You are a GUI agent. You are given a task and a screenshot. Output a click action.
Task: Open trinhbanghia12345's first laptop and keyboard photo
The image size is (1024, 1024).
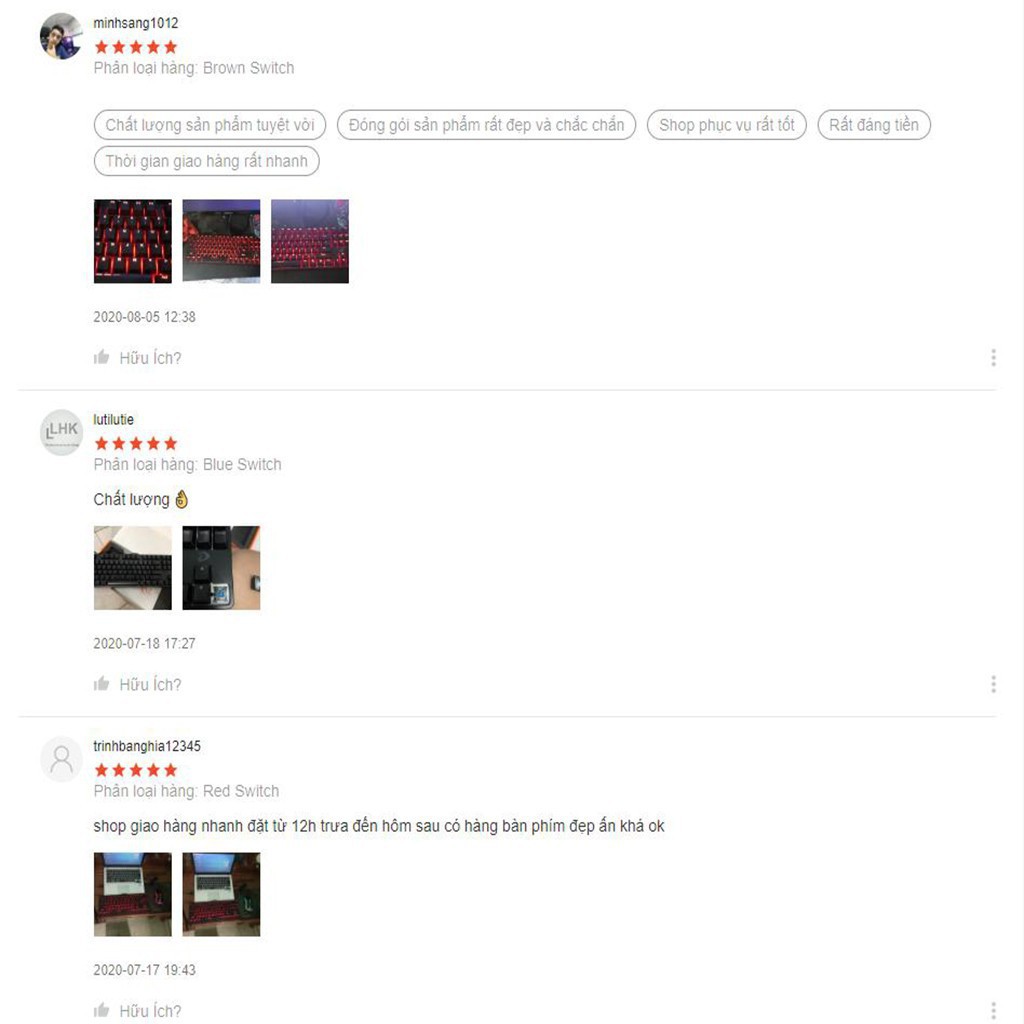[x=133, y=894]
